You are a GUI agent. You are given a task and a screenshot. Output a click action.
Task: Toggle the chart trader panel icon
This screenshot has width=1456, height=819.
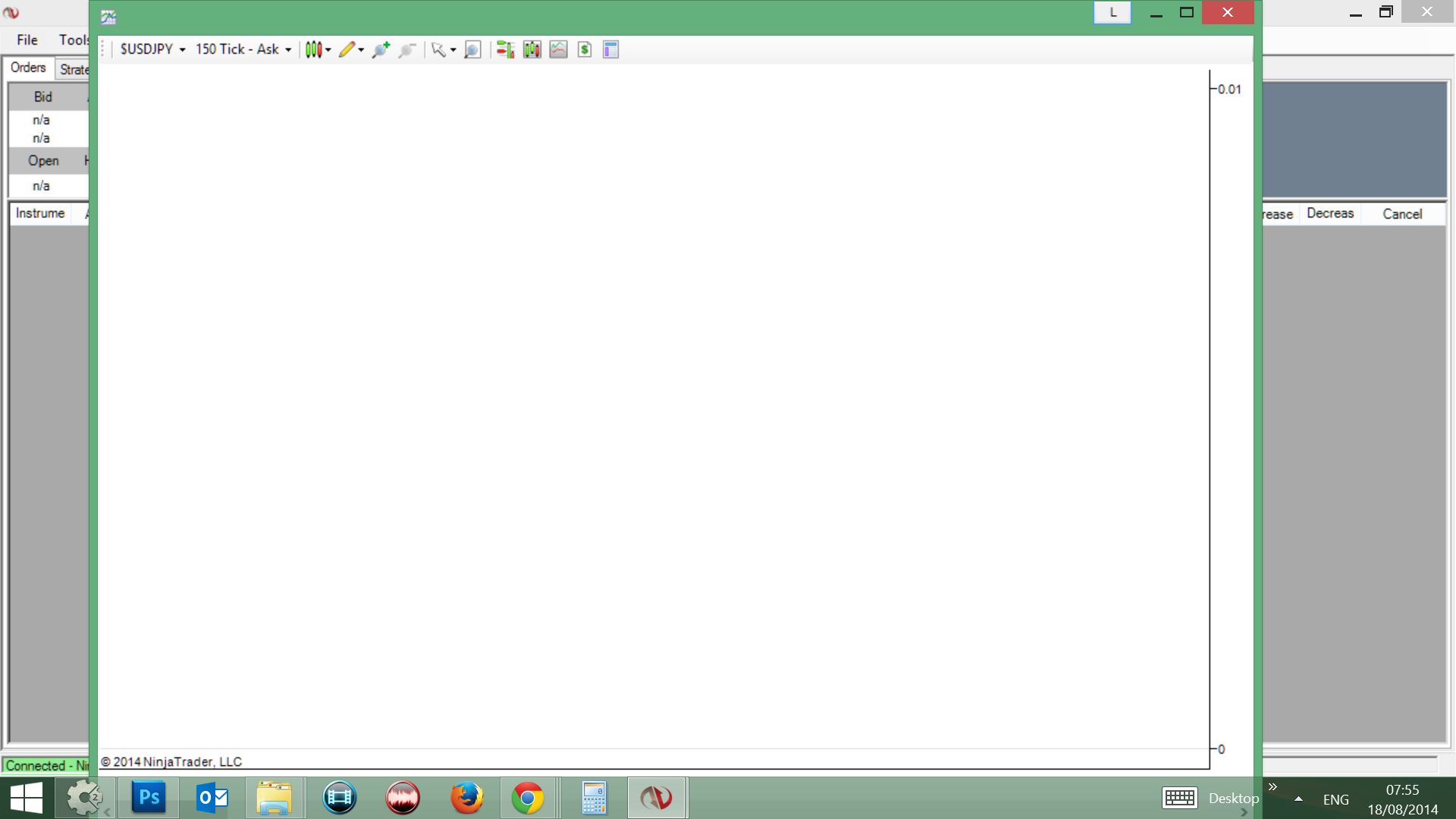pos(505,50)
